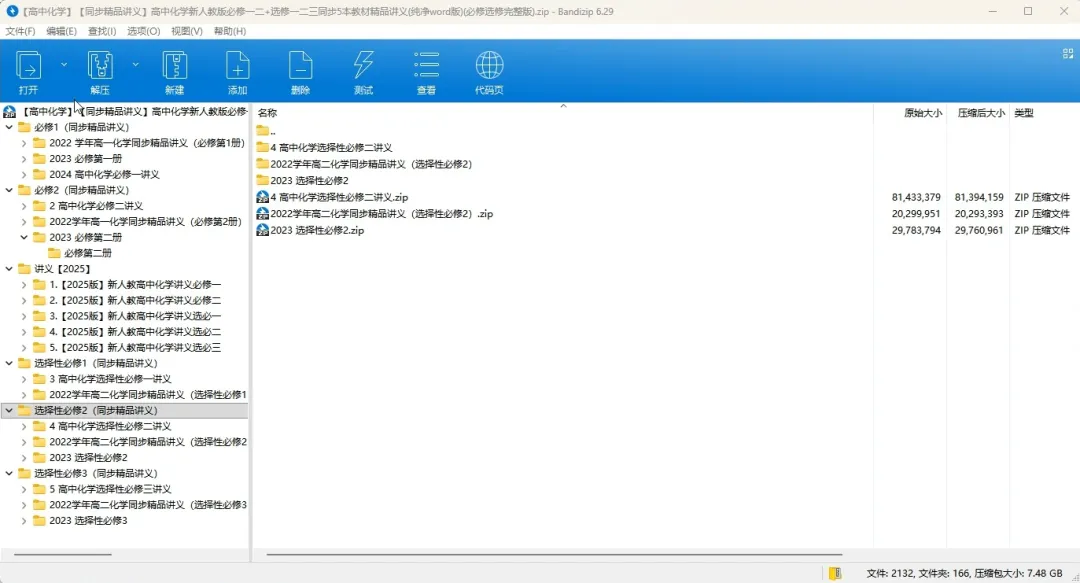
Task: Collapse the 2023 必修第二册 tree node
Action: click(24, 237)
